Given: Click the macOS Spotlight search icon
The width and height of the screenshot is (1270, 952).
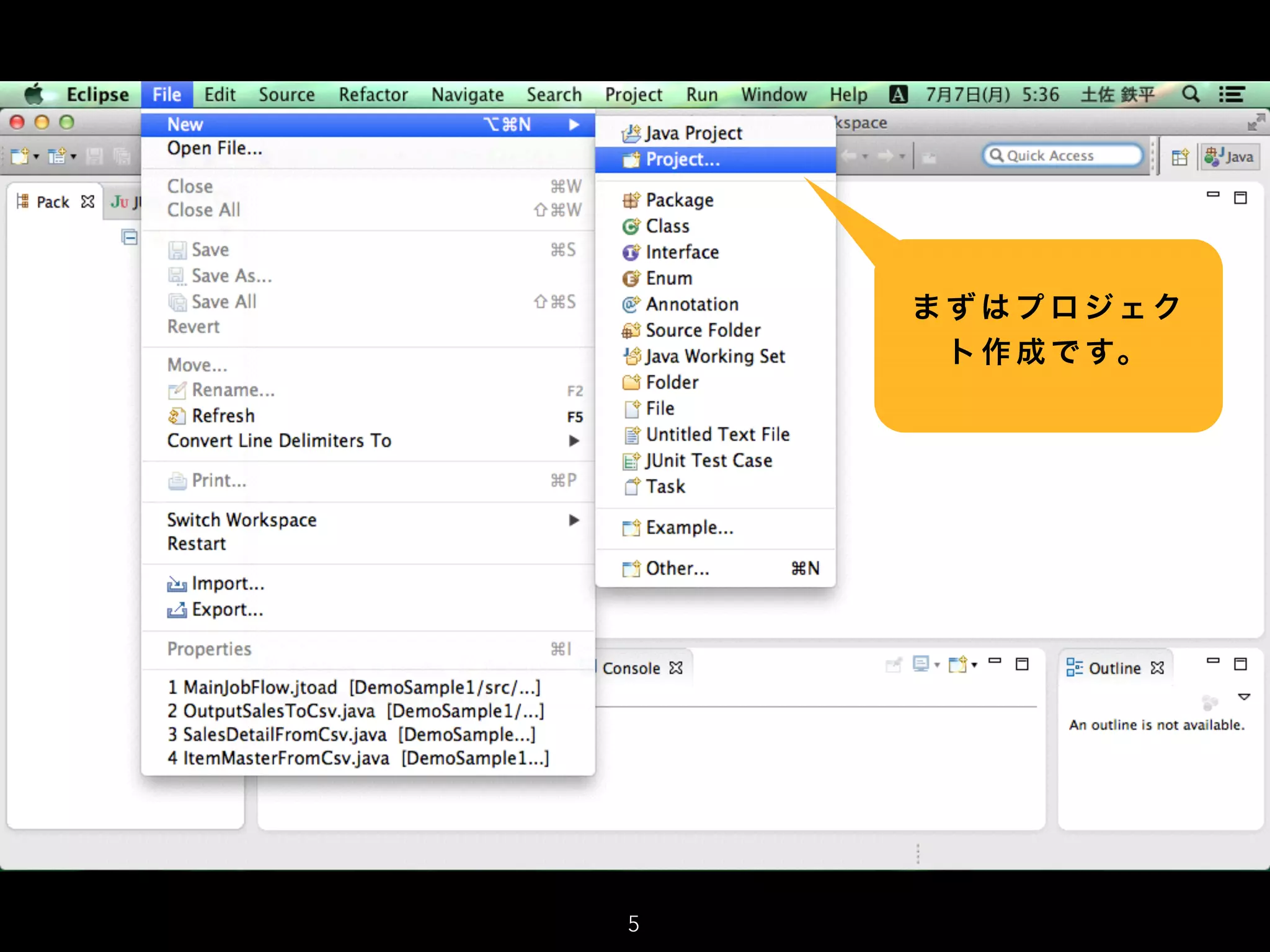Looking at the screenshot, I should point(1191,94).
